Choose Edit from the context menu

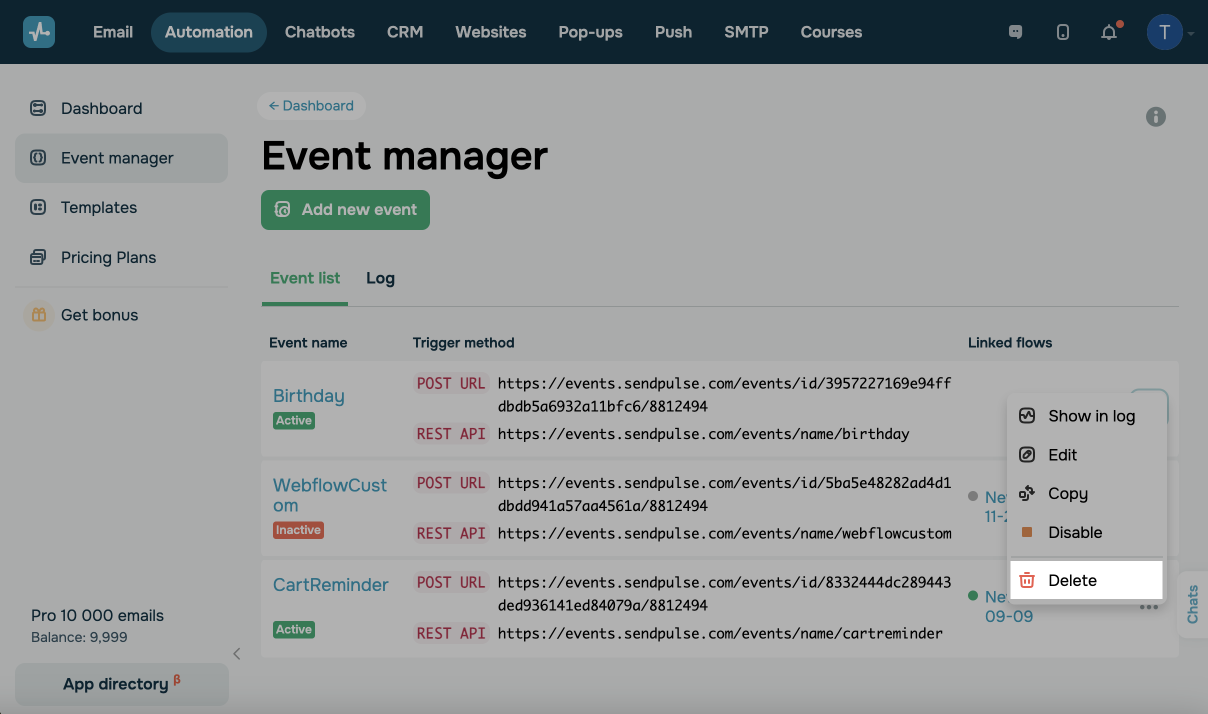(1062, 455)
